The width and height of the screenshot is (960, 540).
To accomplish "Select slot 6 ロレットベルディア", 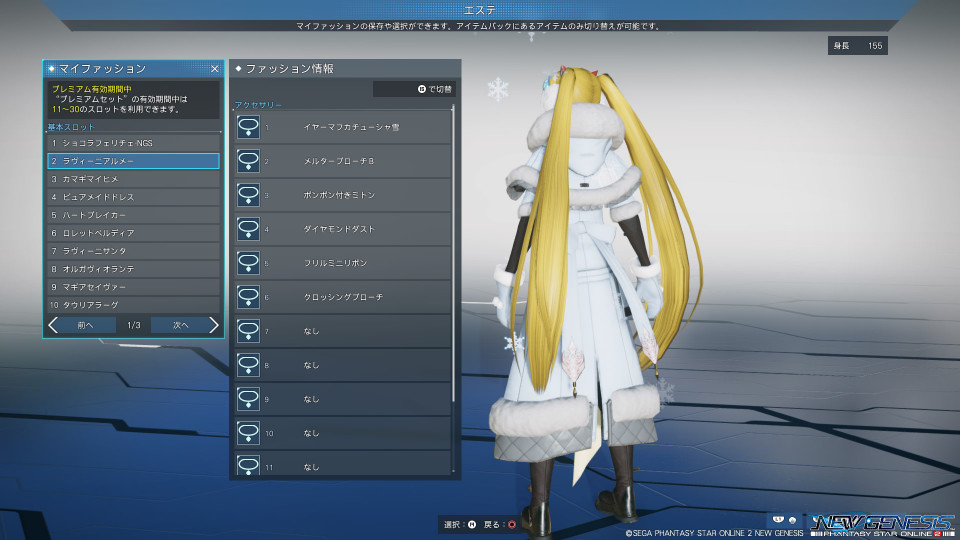I will click(133, 233).
